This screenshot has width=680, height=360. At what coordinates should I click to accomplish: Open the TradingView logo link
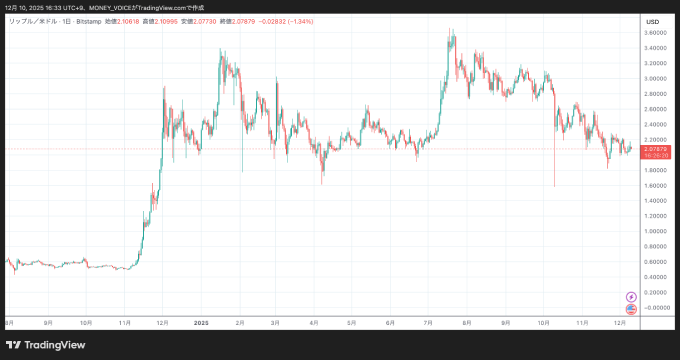coord(46,345)
